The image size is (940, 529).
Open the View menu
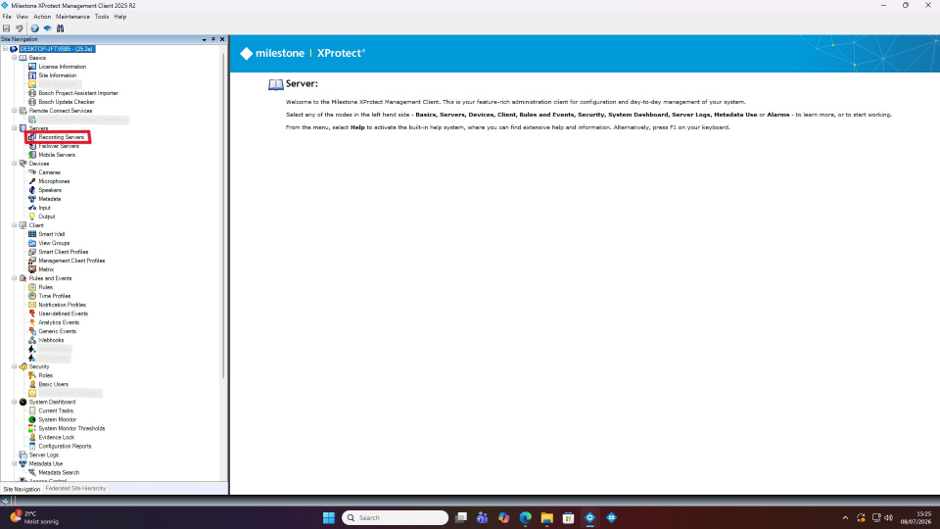pos(22,17)
